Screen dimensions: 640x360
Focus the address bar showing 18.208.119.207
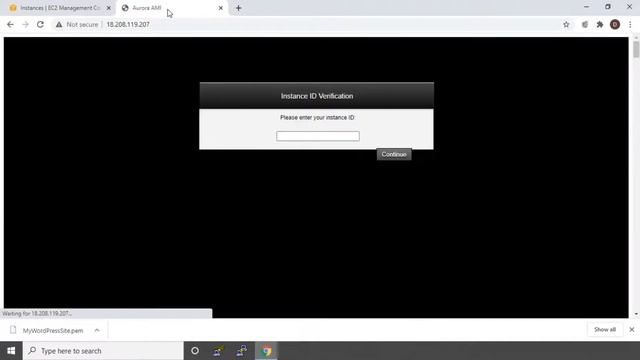[128, 24]
